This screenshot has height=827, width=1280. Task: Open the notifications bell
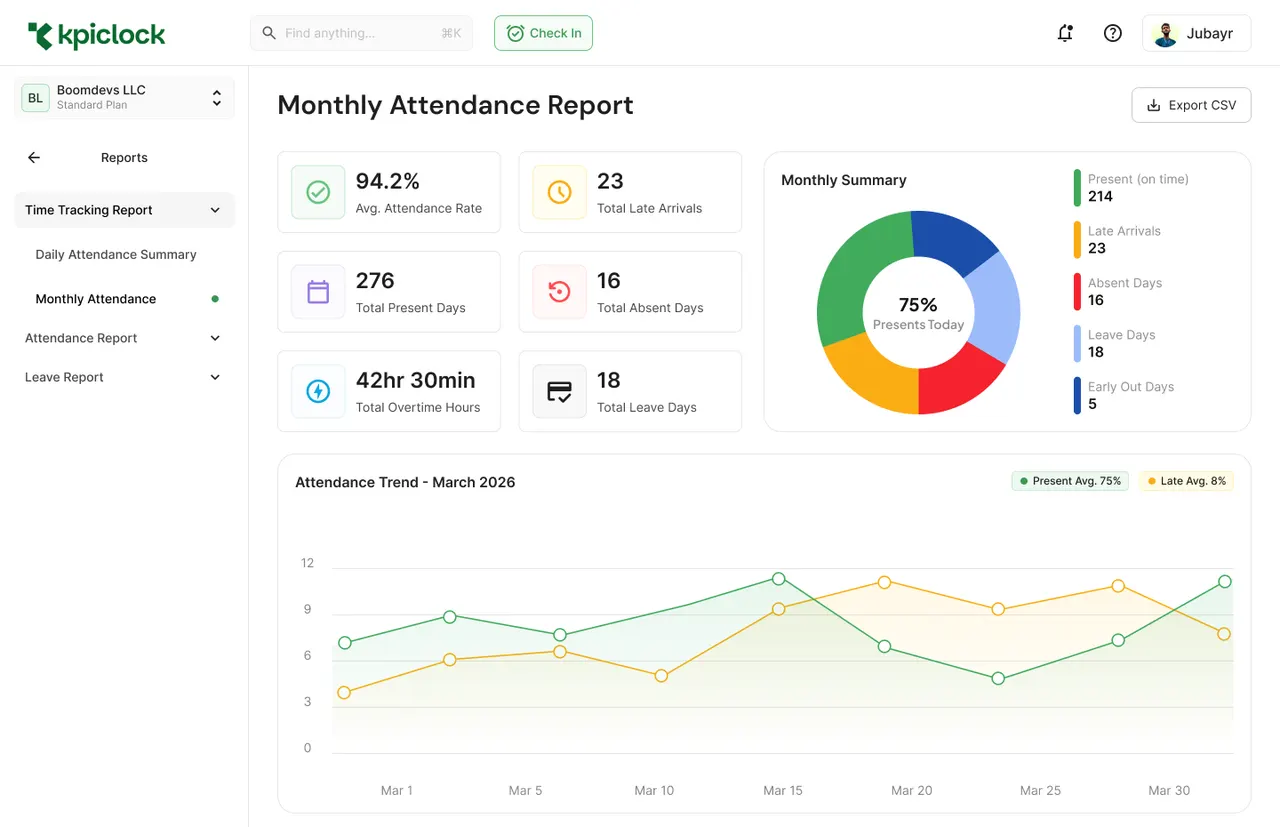tap(1065, 33)
